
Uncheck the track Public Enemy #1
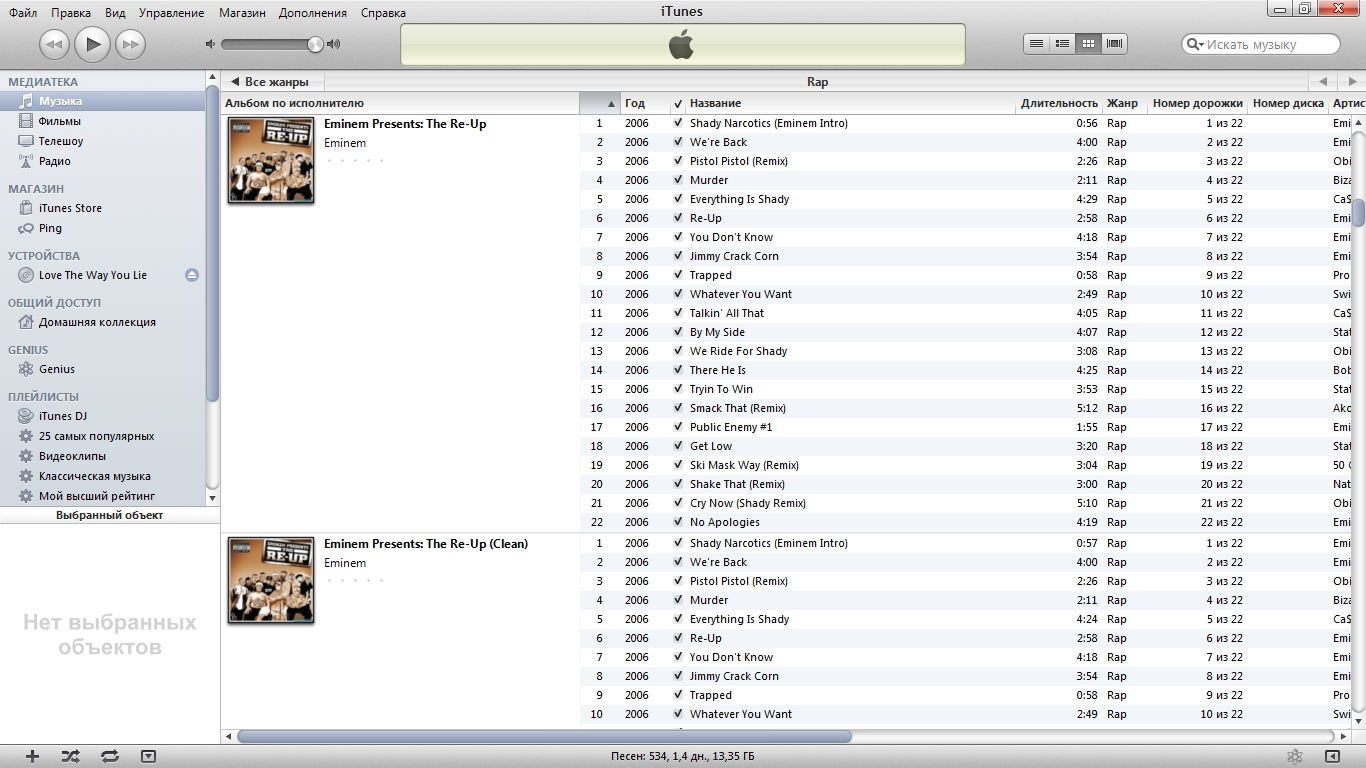click(678, 427)
